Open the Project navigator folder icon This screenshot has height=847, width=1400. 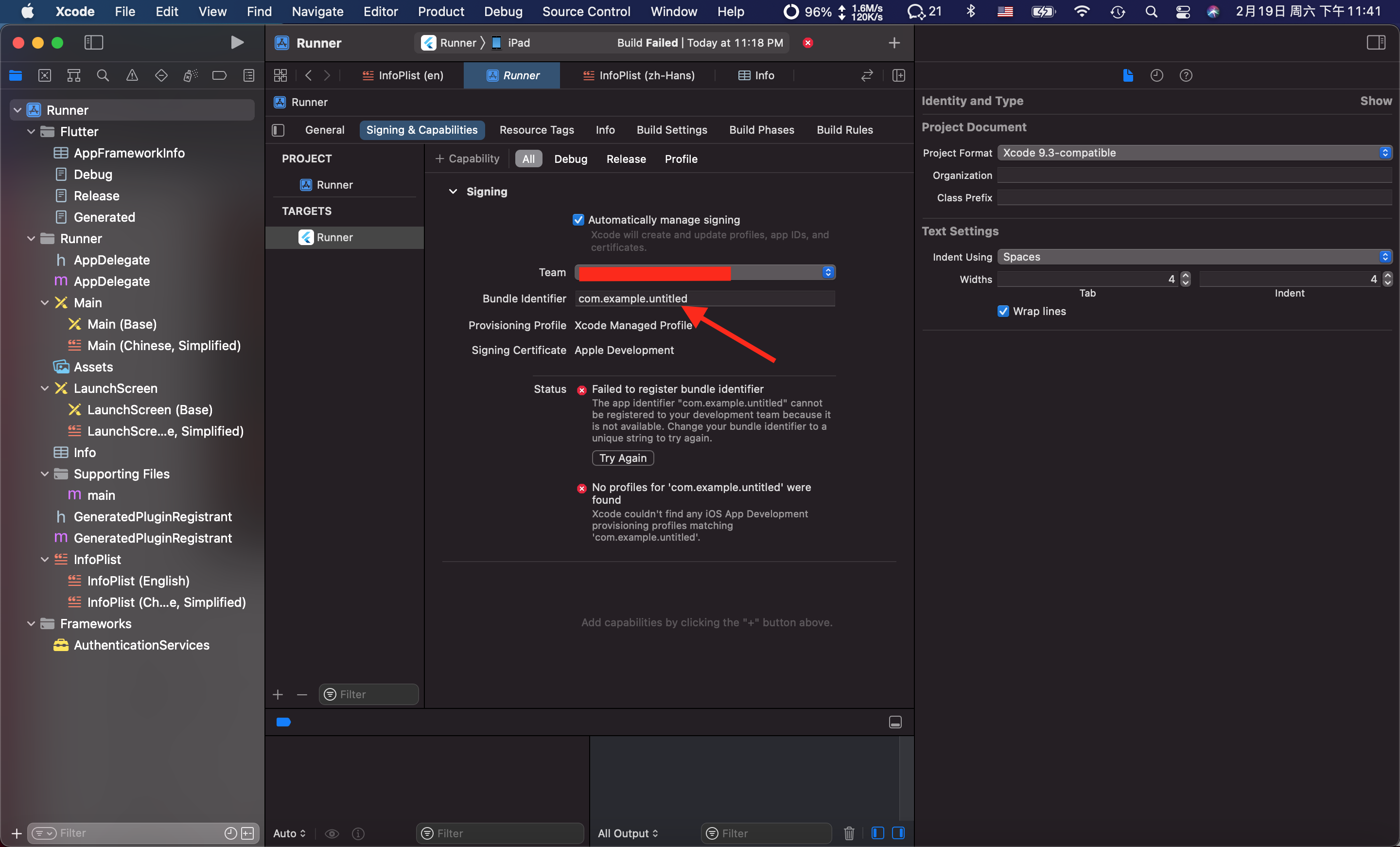click(16, 75)
